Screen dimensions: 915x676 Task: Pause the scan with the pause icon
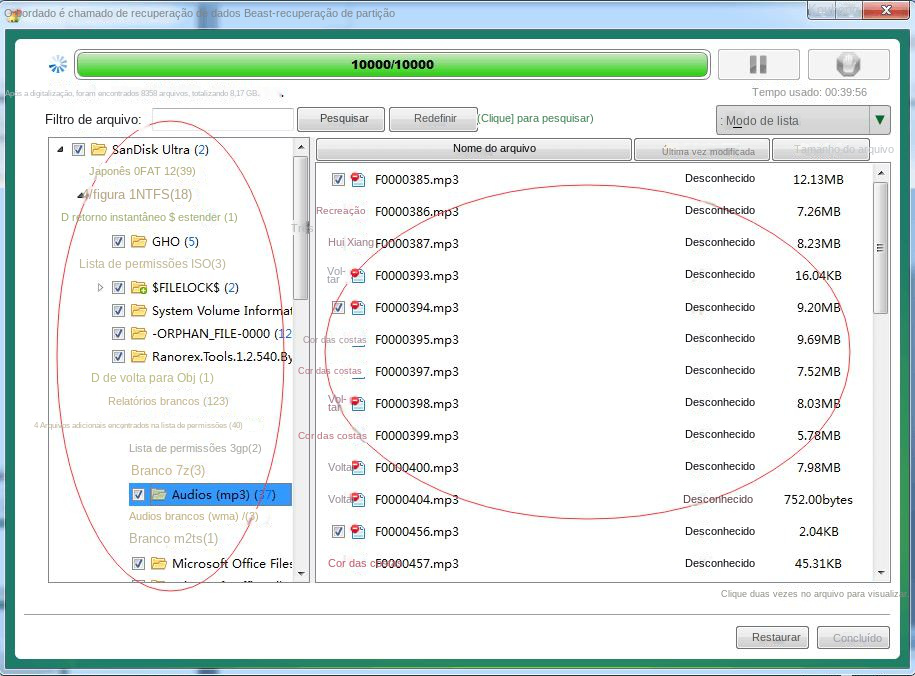[x=758, y=62]
